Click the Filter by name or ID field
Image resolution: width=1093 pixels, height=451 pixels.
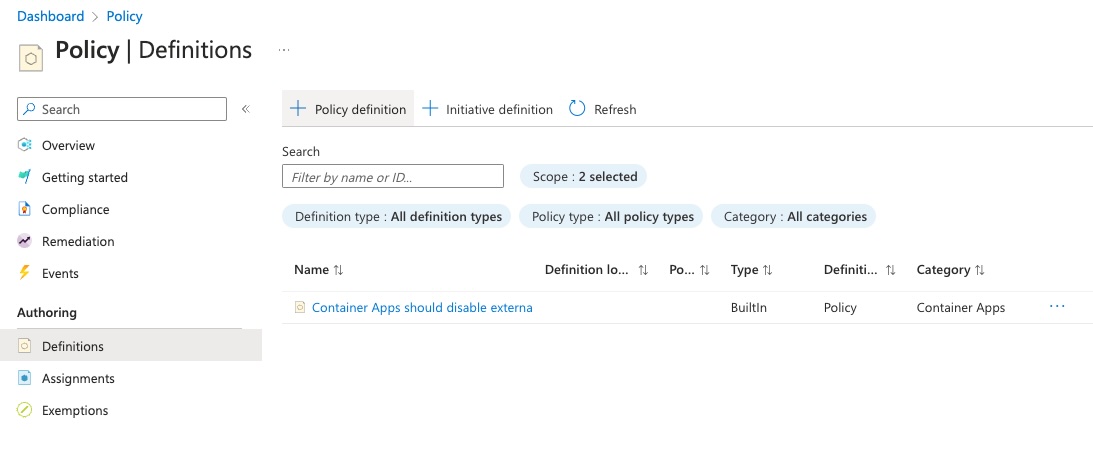click(x=392, y=176)
